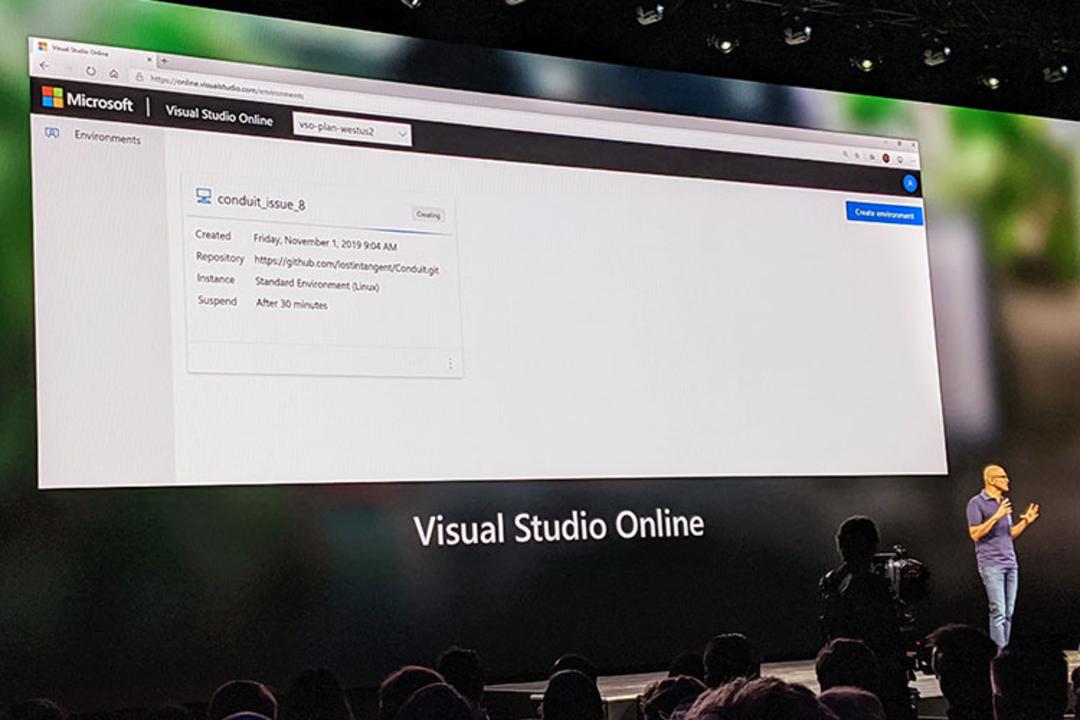Click the Creating status badge

(428, 215)
